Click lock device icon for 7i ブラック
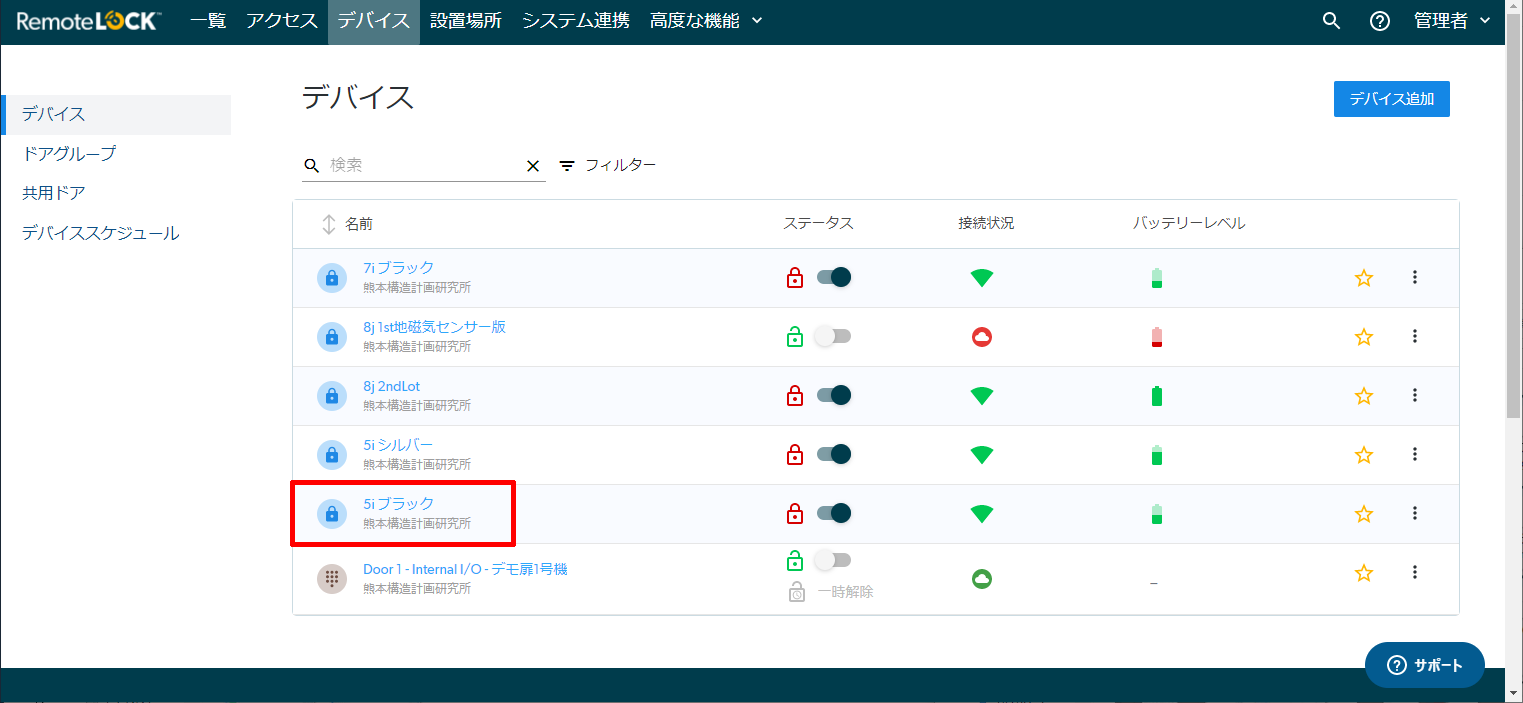This screenshot has height=703, width=1523. (x=332, y=278)
